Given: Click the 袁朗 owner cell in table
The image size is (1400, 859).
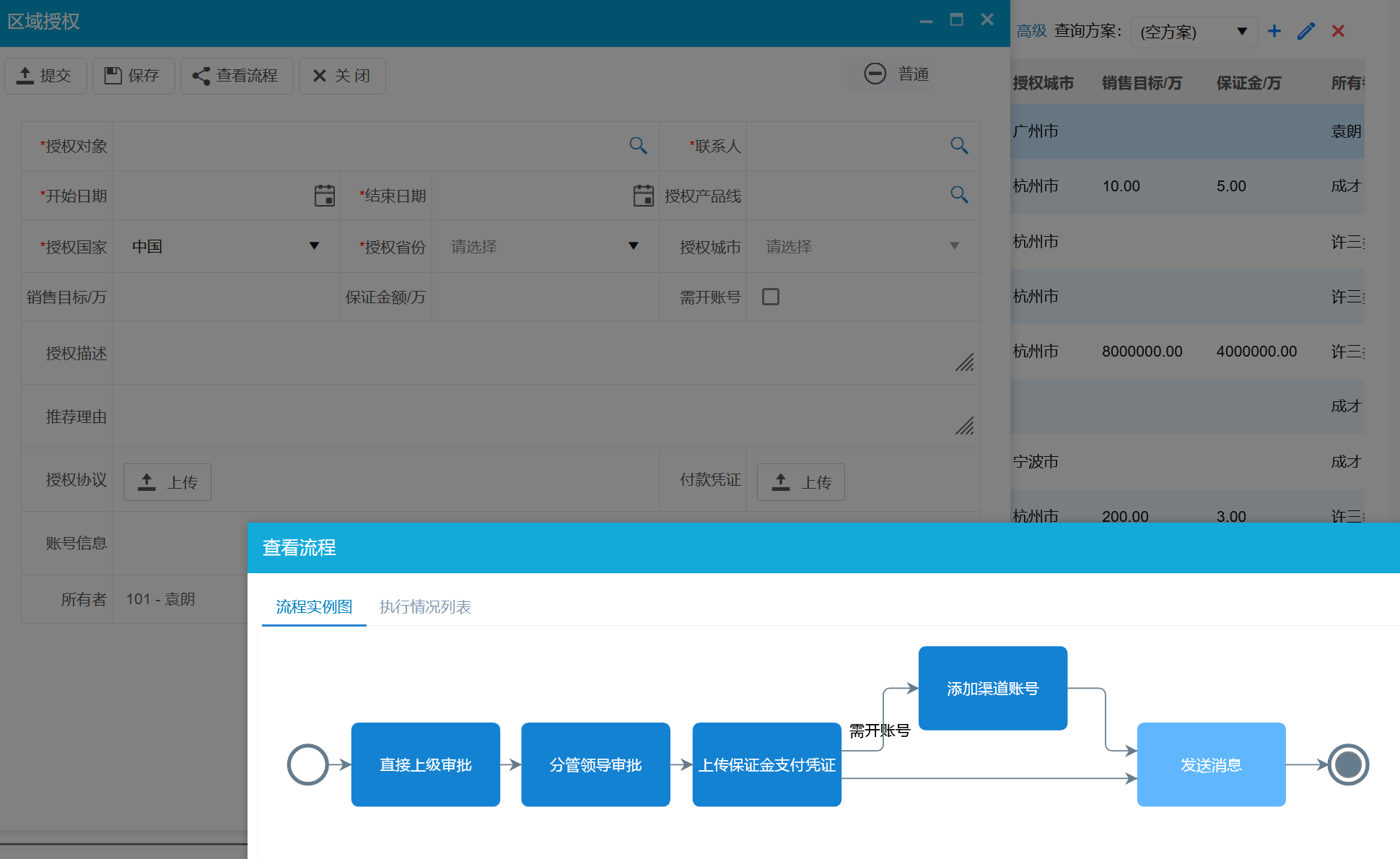Looking at the screenshot, I should 1346,131.
